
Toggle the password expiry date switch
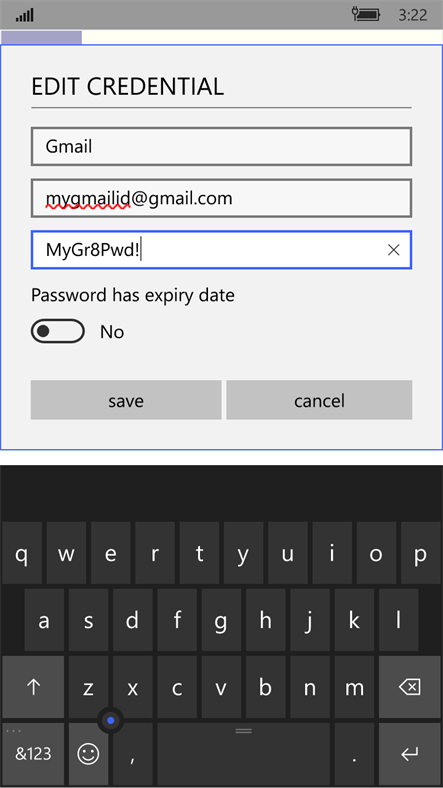click(x=58, y=331)
